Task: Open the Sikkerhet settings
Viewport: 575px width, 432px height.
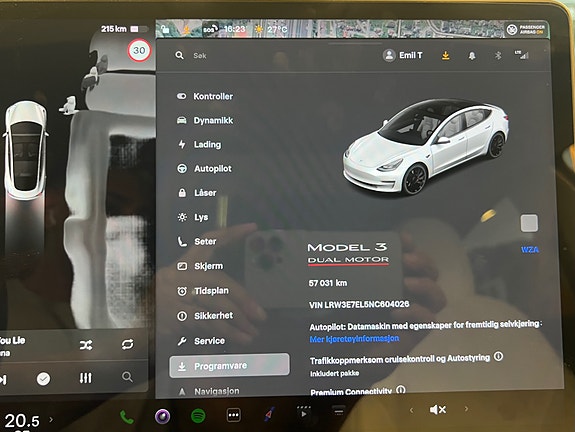Action: pos(205,315)
